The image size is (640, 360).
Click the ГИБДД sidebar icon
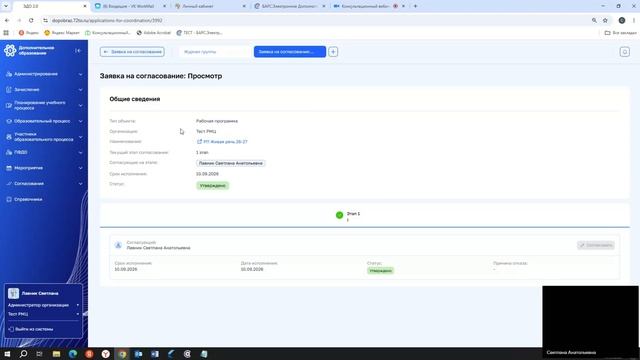click(x=9, y=152)
